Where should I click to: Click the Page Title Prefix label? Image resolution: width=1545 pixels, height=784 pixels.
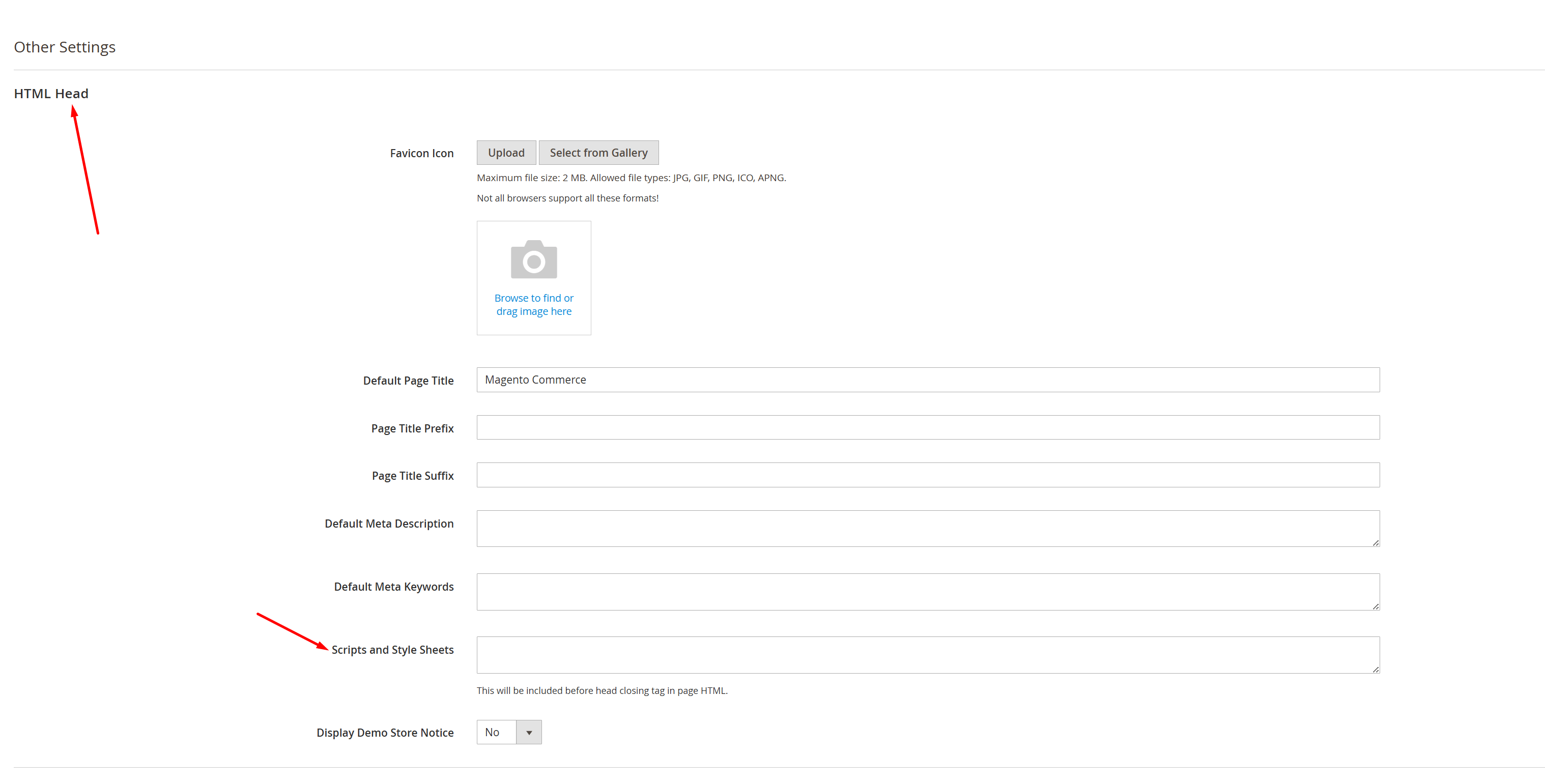tap(413, 428)
